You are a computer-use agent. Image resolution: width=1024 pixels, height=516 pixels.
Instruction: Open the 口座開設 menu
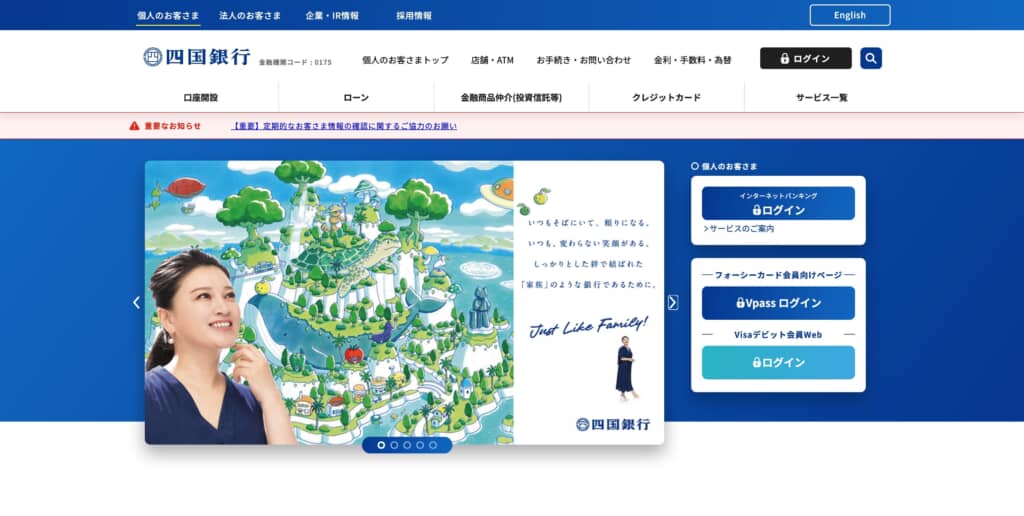pos(200,97)
